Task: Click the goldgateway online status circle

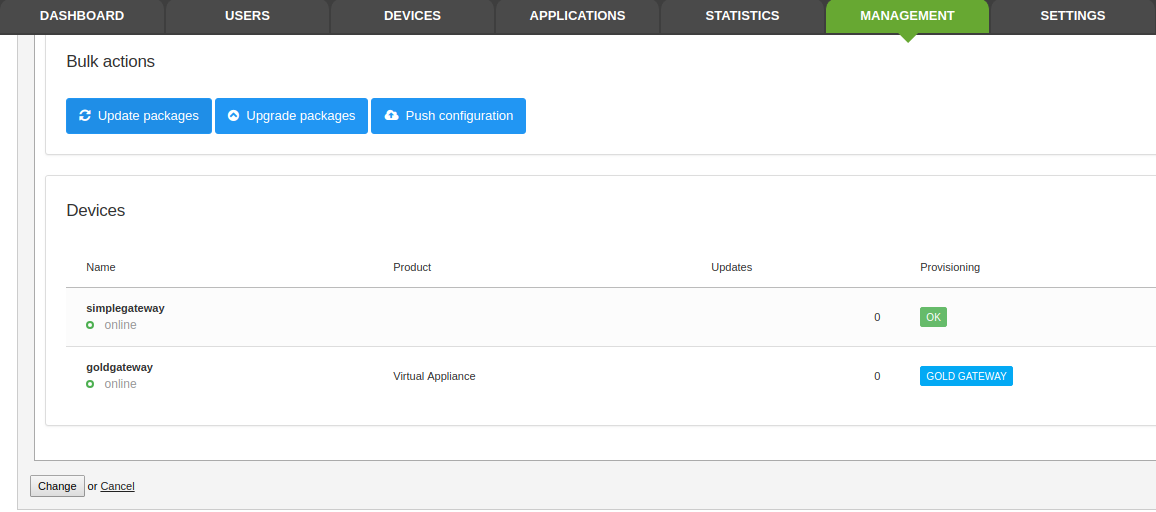Action: point(90,384)
